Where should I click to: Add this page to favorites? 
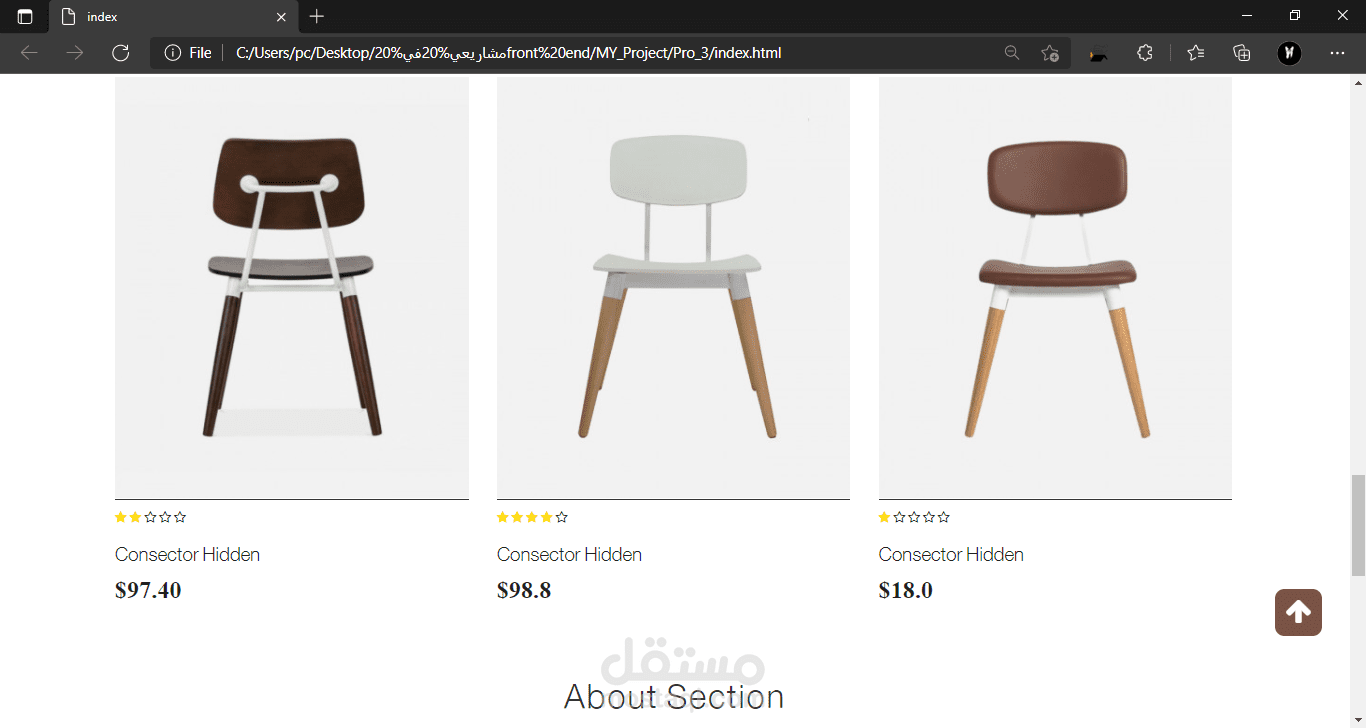point(1049,53)
